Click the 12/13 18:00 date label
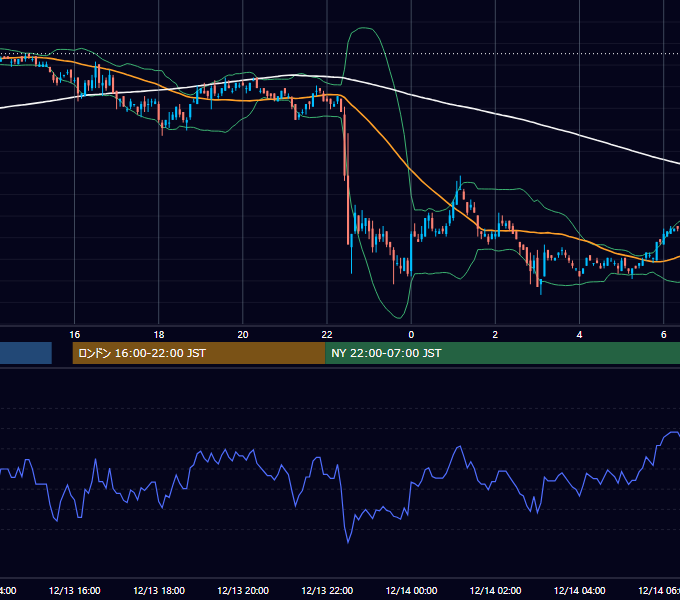 tap(159, 590)
